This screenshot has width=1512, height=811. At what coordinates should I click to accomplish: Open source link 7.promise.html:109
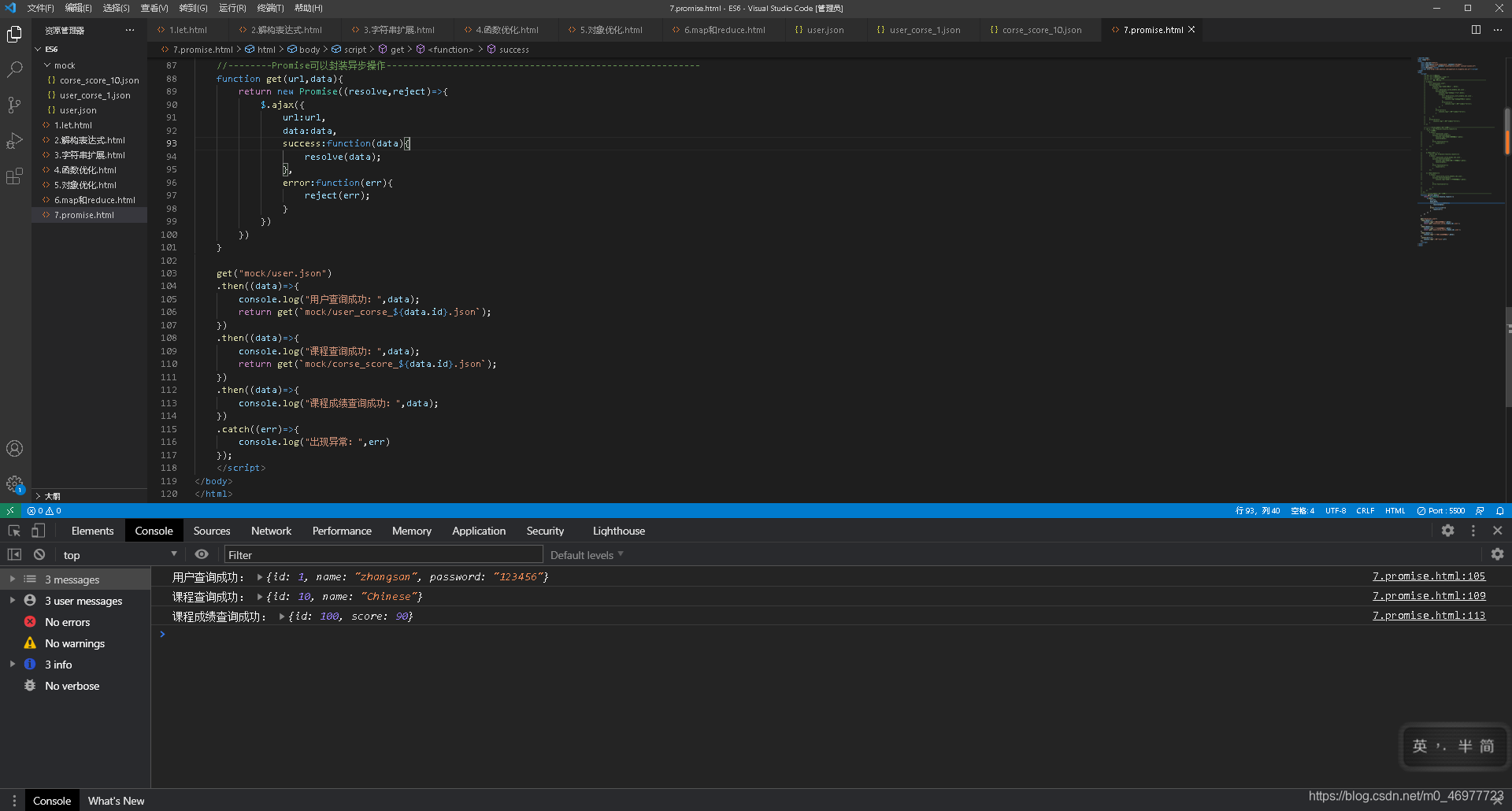1429,596
